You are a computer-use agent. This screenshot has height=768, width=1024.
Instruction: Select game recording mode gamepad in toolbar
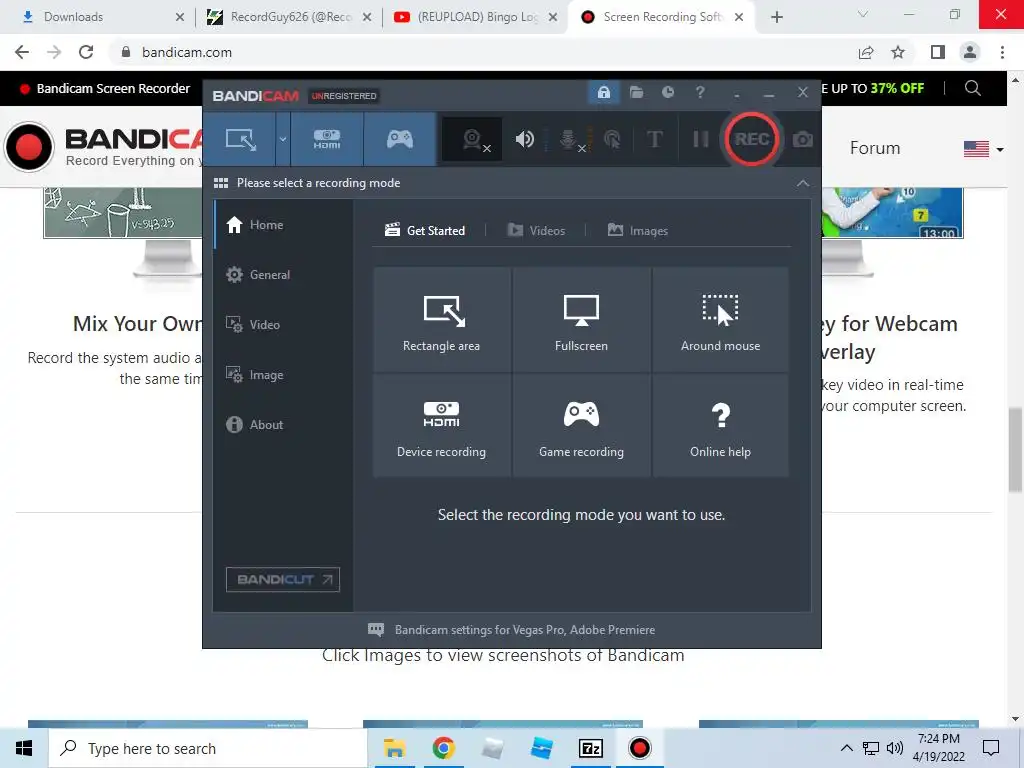(400, 139)
